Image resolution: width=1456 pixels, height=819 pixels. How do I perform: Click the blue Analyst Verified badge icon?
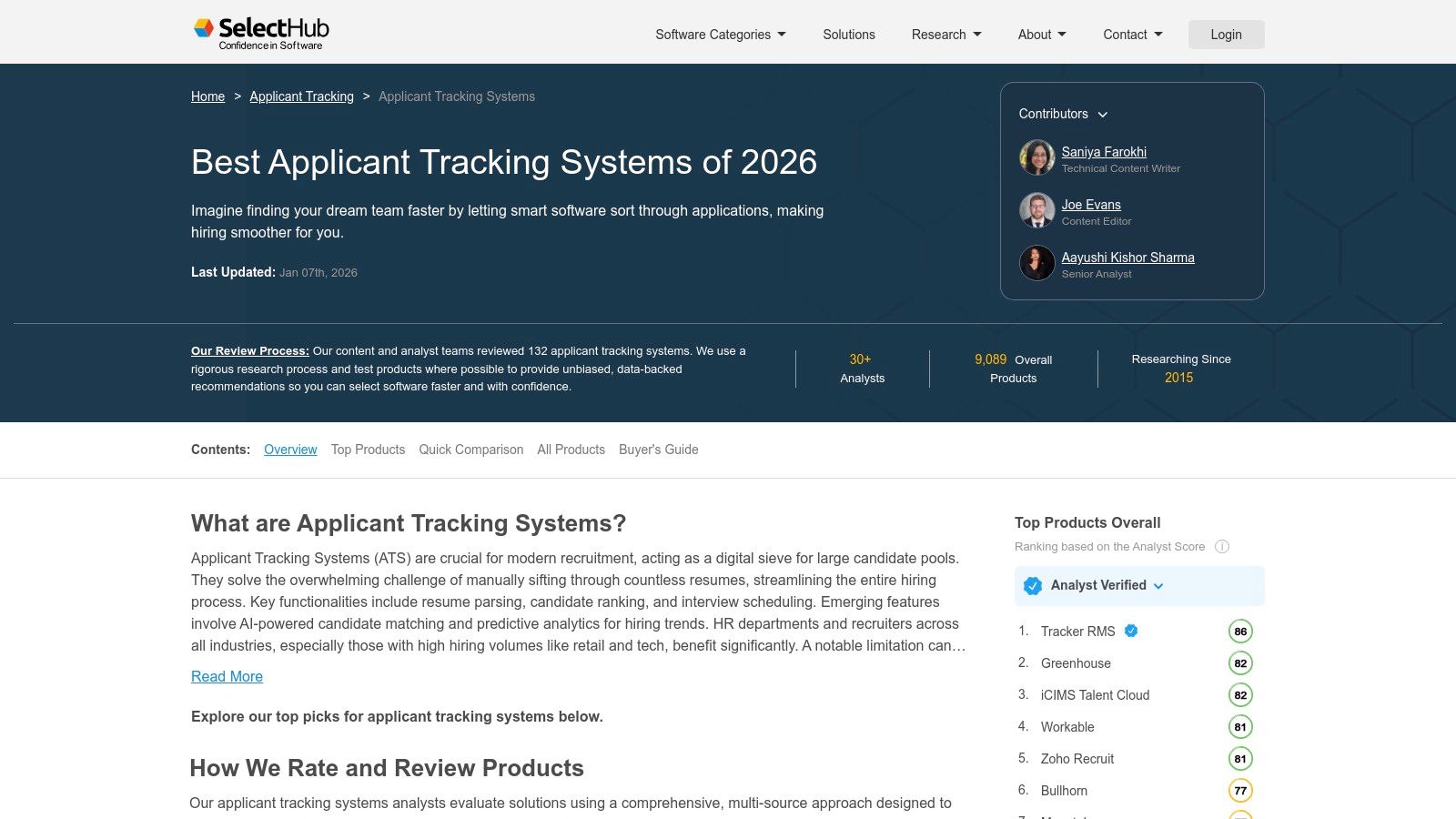tap(1033, 586)
